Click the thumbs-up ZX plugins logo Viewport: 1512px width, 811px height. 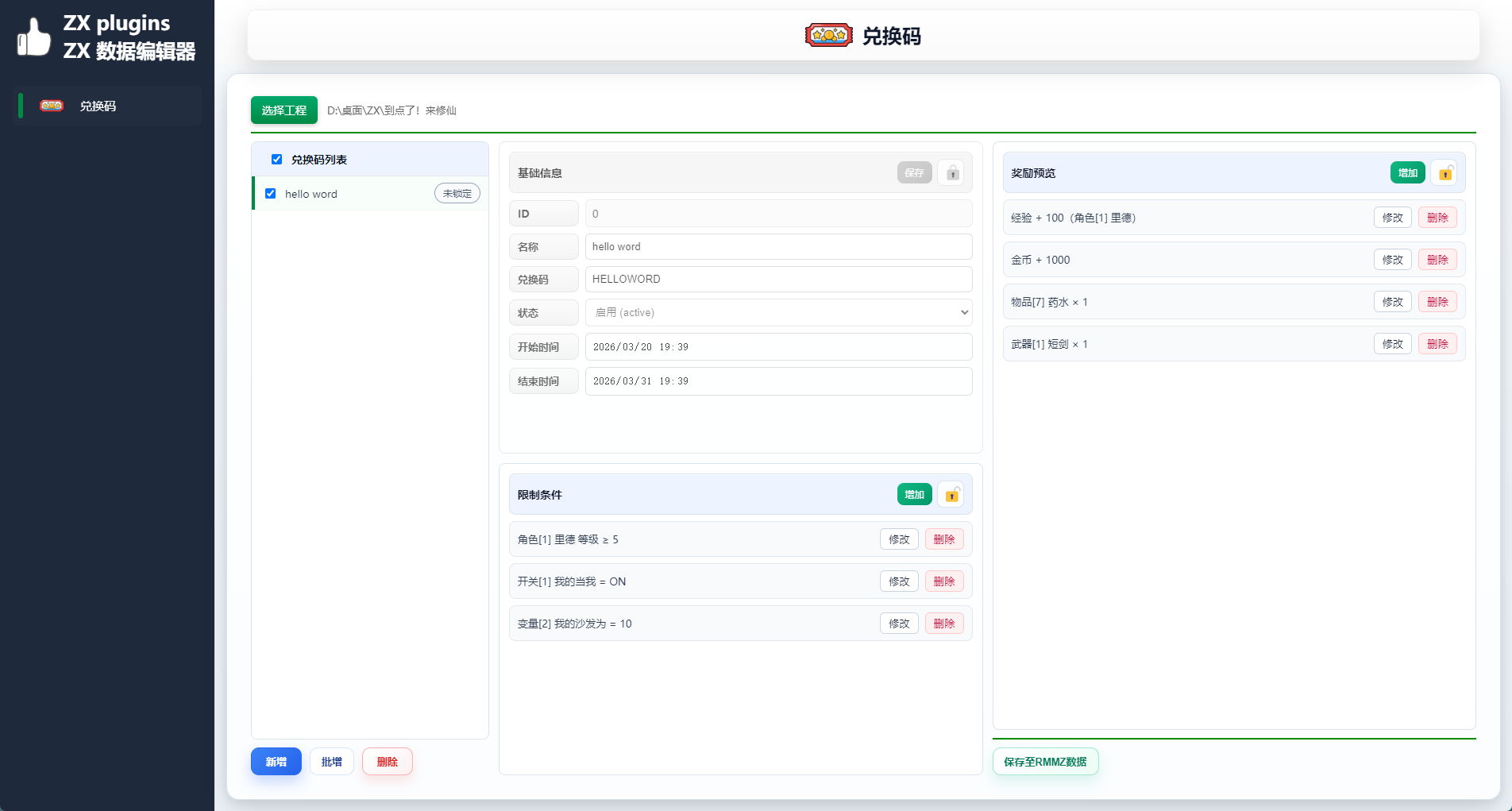pos(34,37)
